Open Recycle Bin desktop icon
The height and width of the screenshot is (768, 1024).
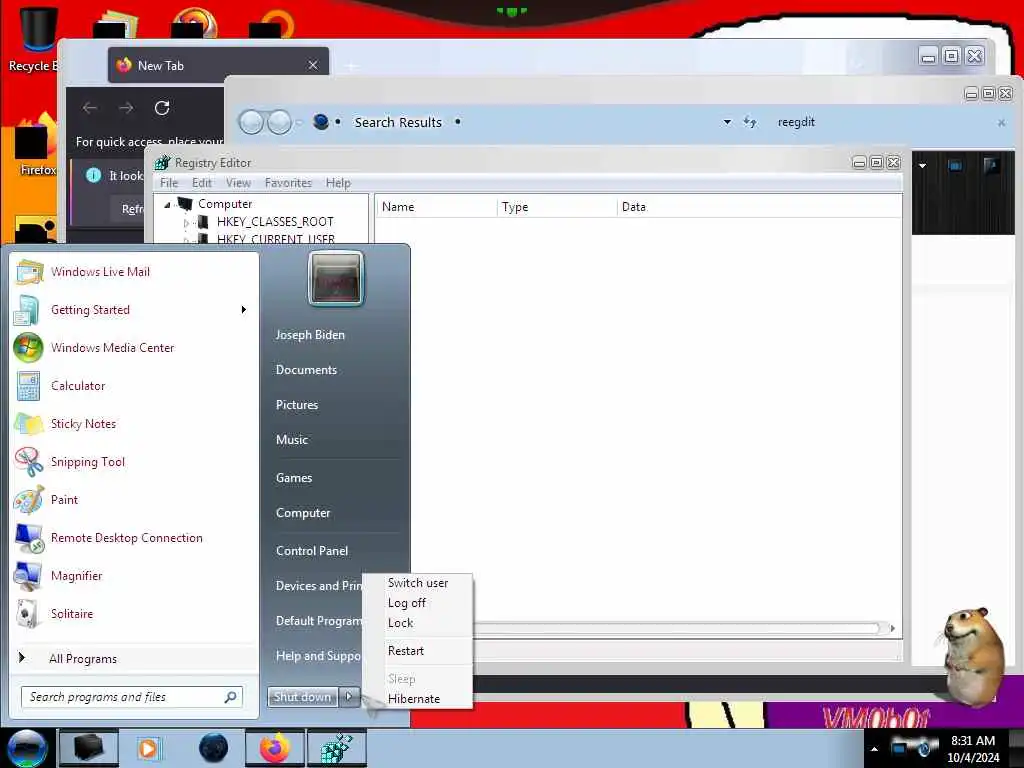(x=38, y=39)
